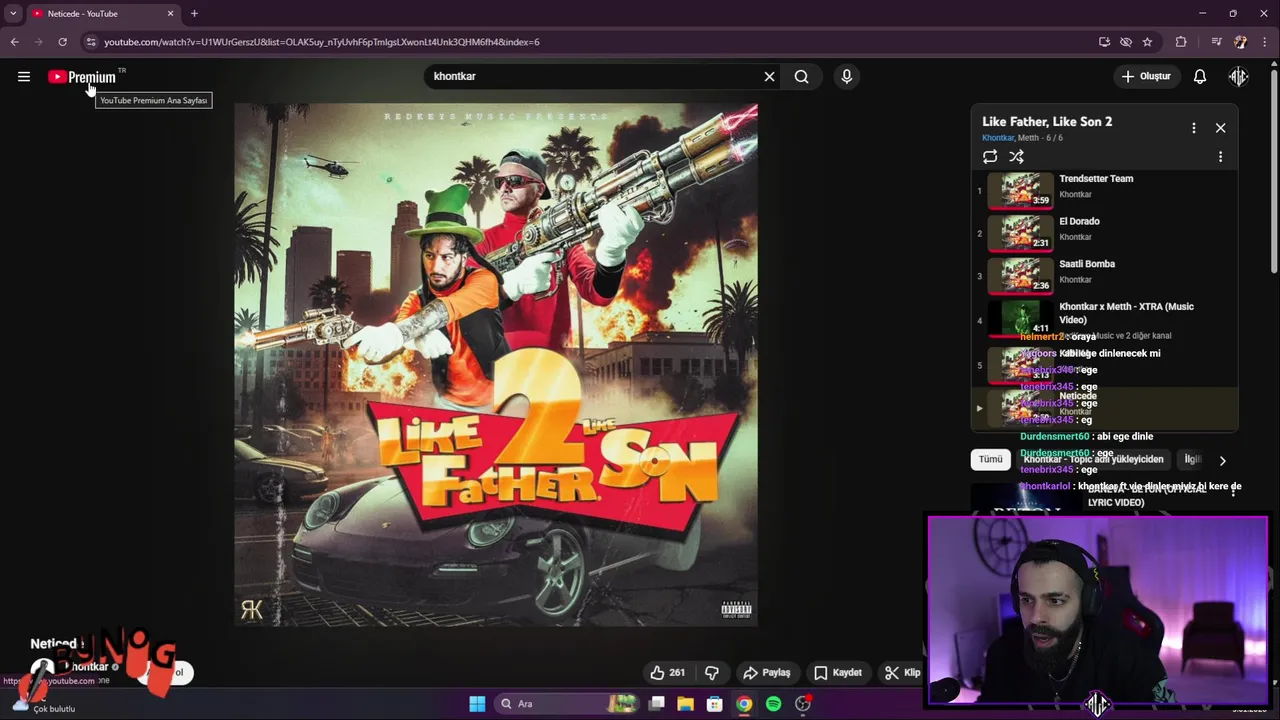Click the crossed-eye tracking protection icon
The width and height of the screenshot is (1280, 720).
pyautogui.click(x=1126, y=42)
